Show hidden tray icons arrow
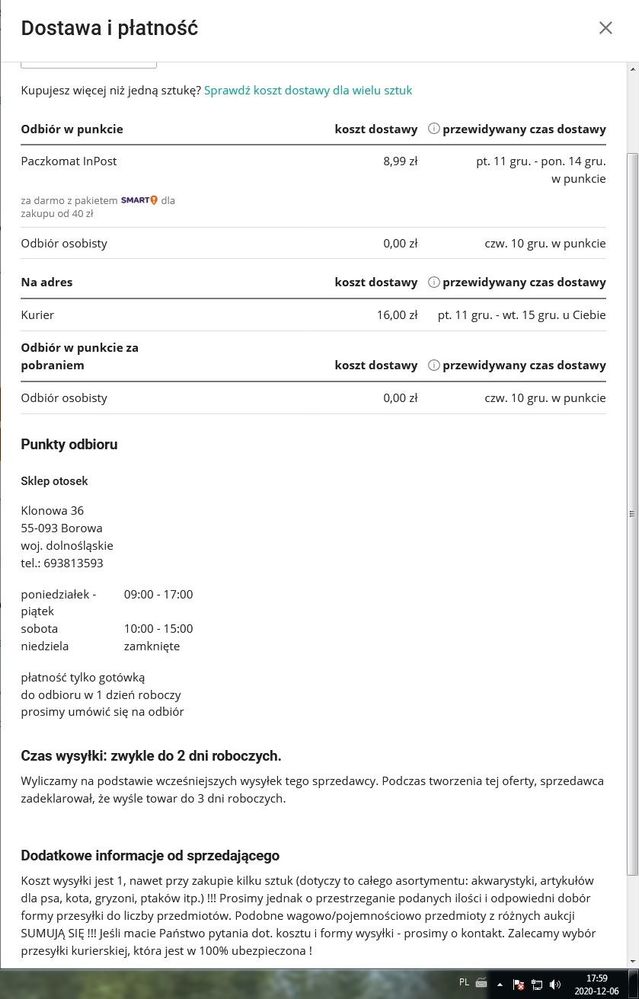The image size is (639, 999). [500, 984]
